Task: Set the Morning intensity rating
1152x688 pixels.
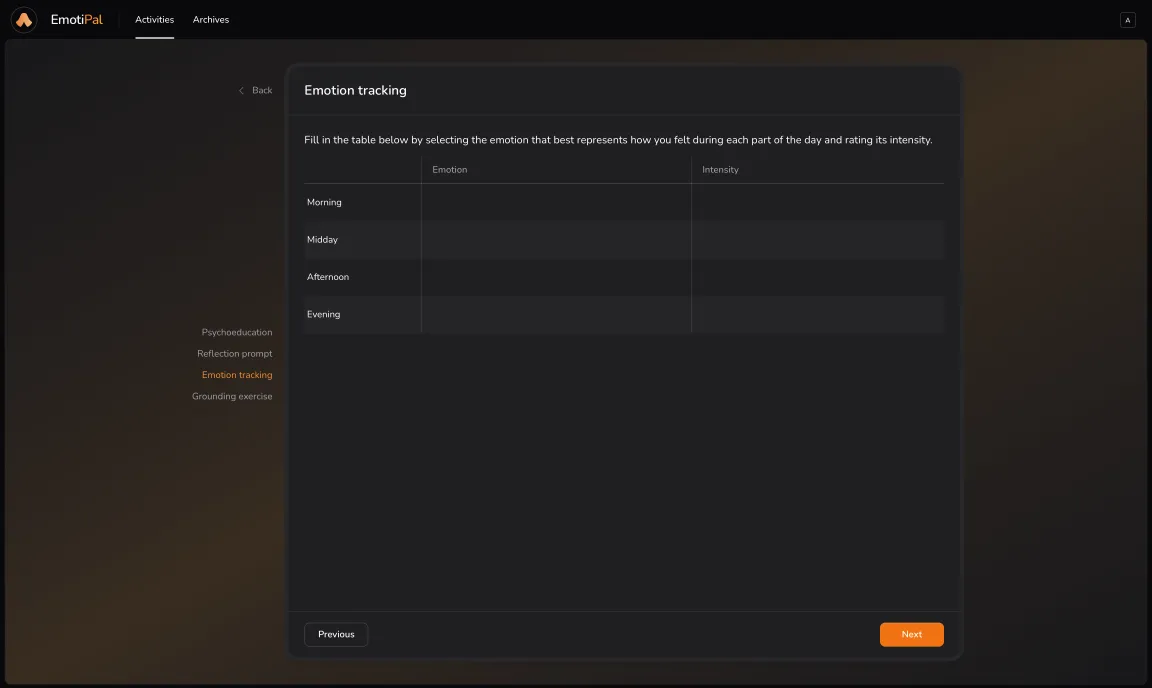Action: point(818,202)
